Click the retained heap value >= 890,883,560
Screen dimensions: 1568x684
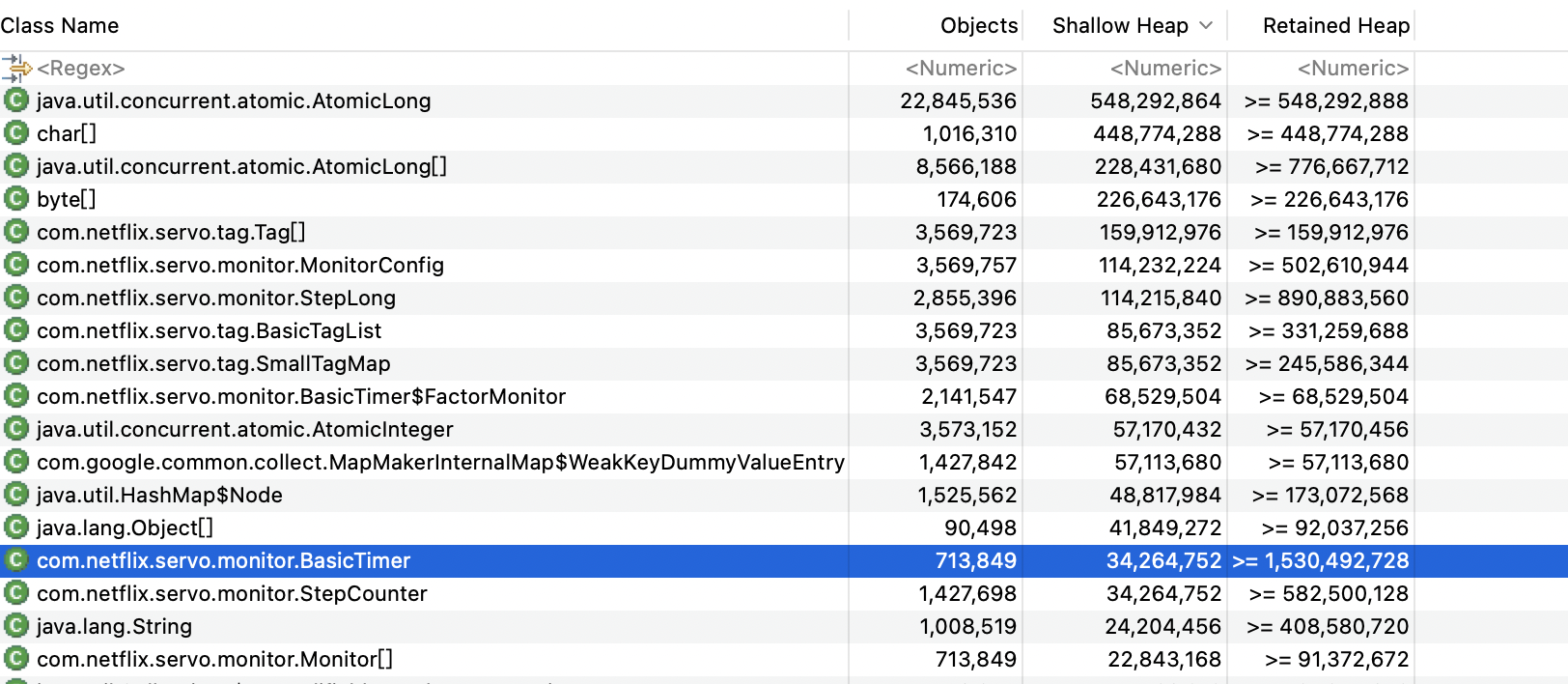(x=1327, y=298)
